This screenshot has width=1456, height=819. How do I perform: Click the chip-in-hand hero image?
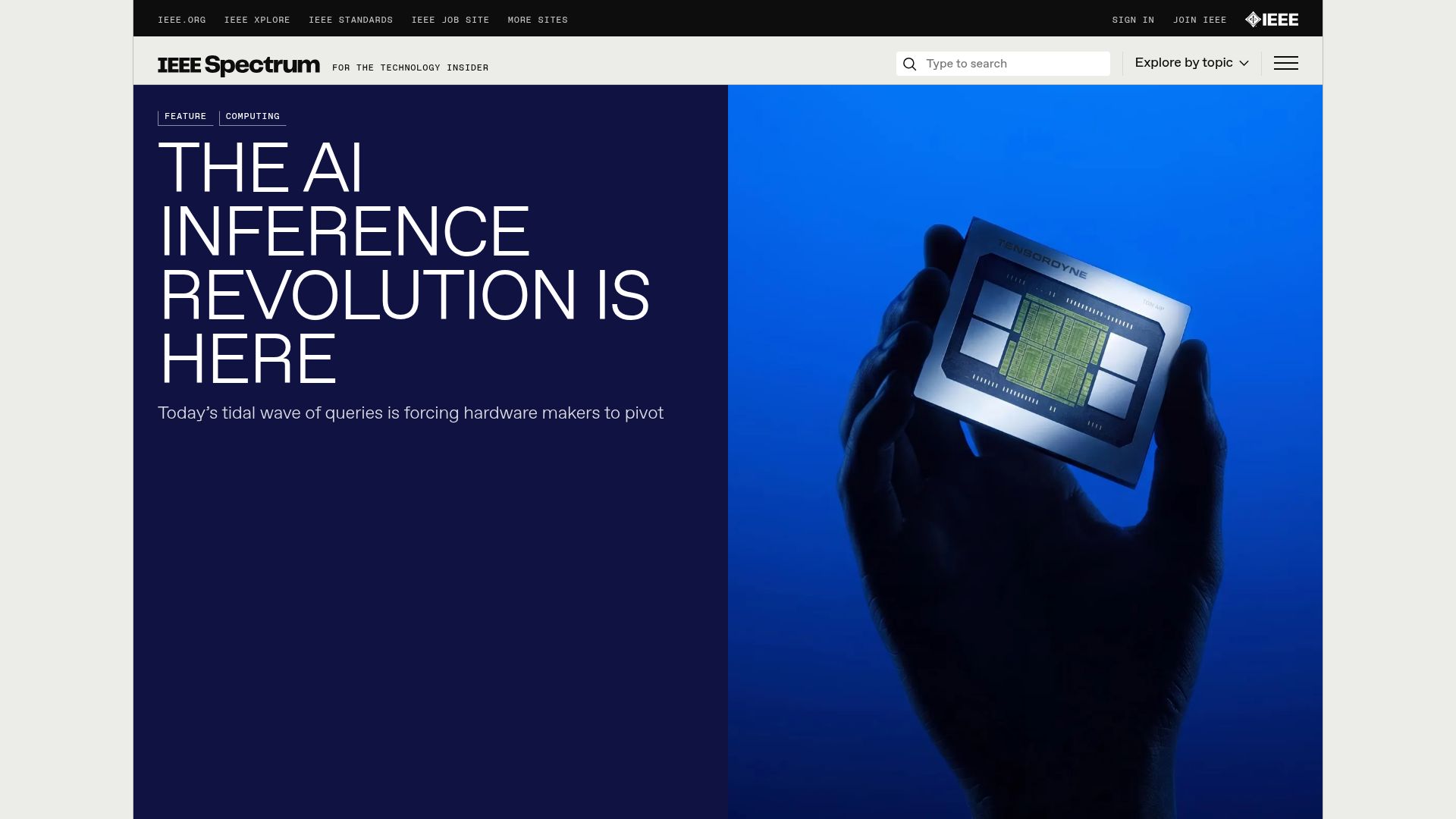pyautogui.click(x=1025, y=452)
